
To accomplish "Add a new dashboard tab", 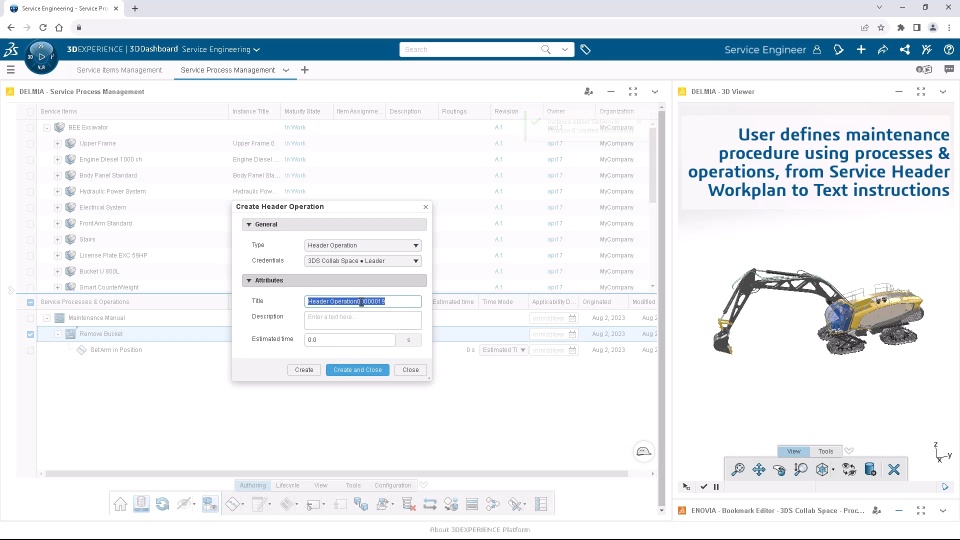I will tap(305, 70).
